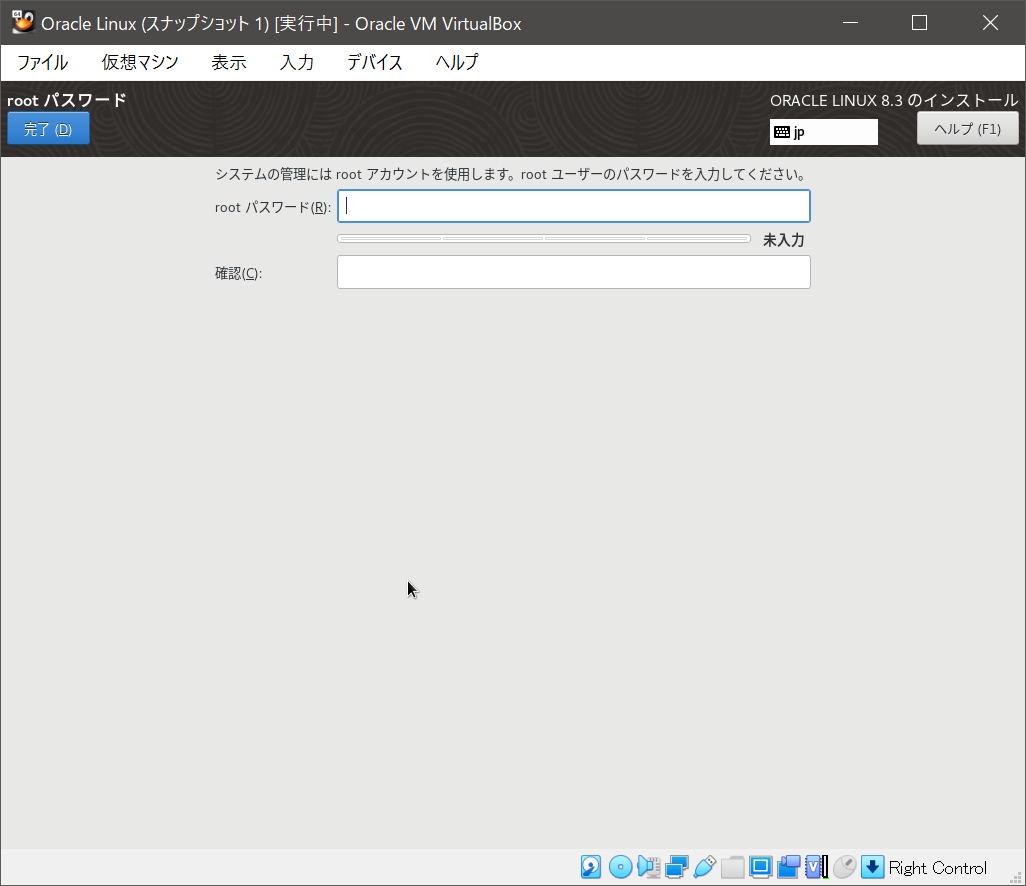Click the 確認(C): field label

(x=239, y=274)
